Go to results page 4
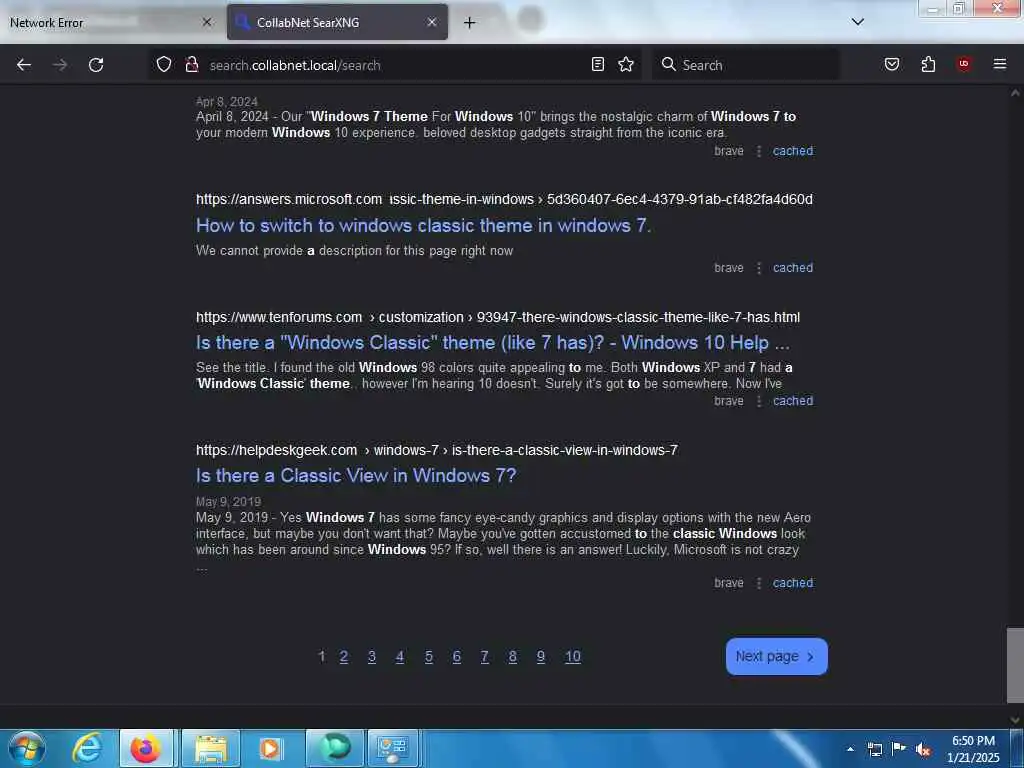1024x768 pixels. (x=400, y=656)
